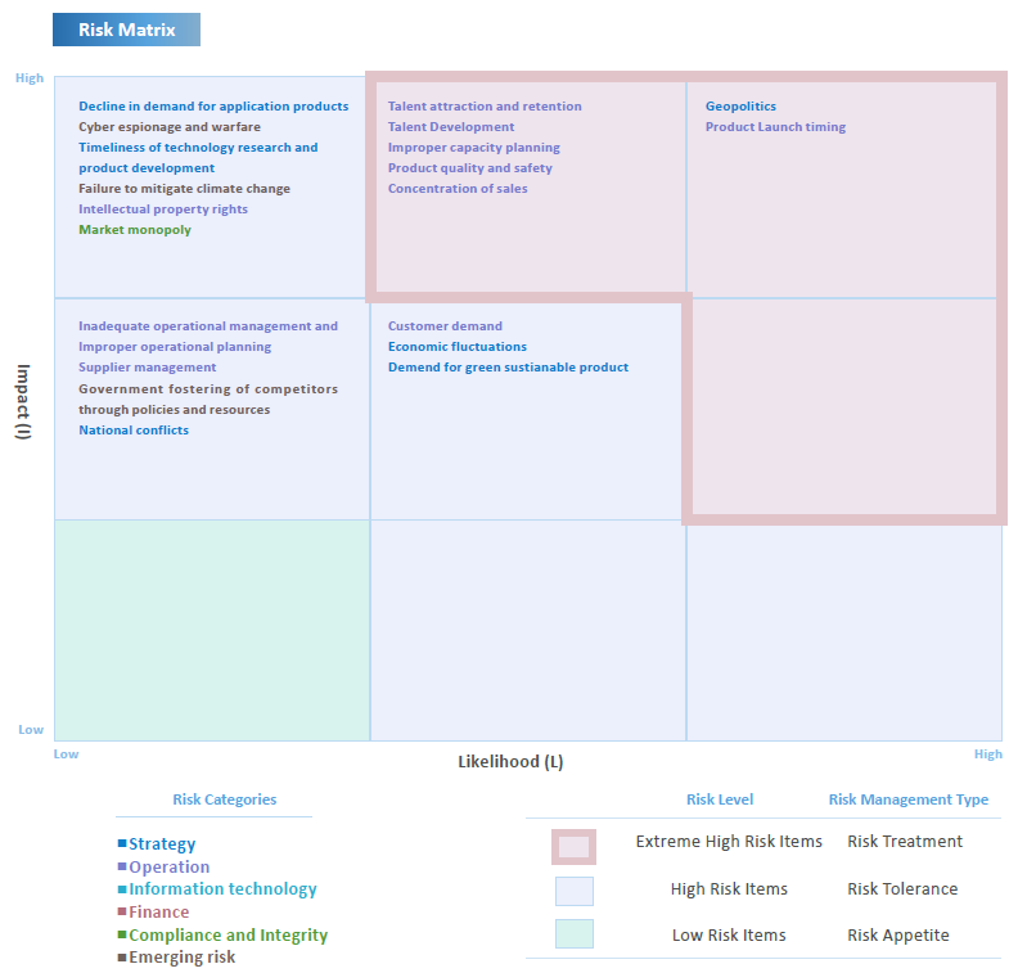Click the Market monopoly risk label

[x=134, y=230]
